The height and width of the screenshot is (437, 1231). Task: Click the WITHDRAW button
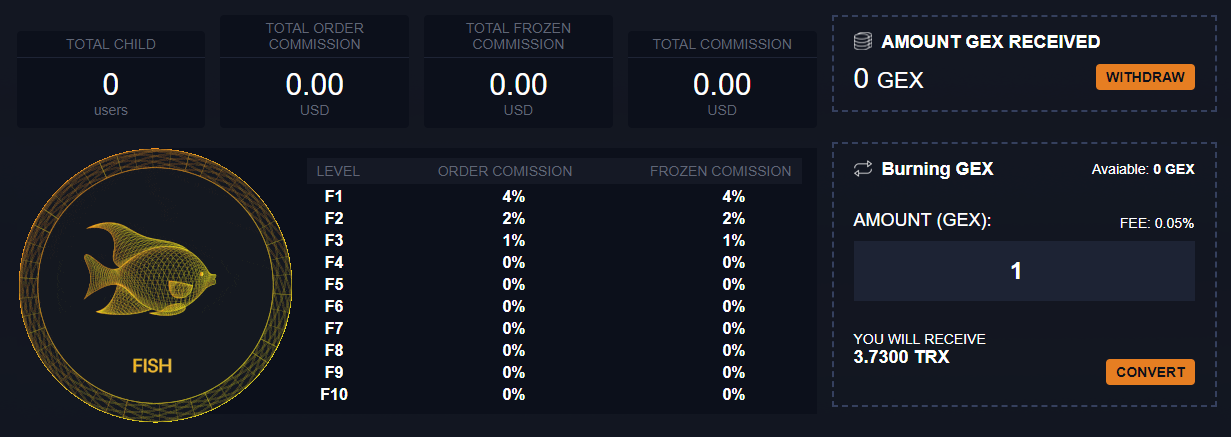1145,78
